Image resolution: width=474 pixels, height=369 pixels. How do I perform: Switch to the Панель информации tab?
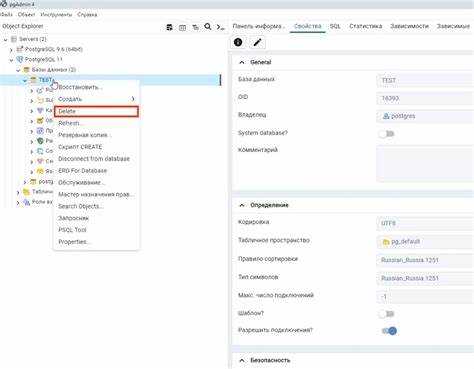coord(258,26)
